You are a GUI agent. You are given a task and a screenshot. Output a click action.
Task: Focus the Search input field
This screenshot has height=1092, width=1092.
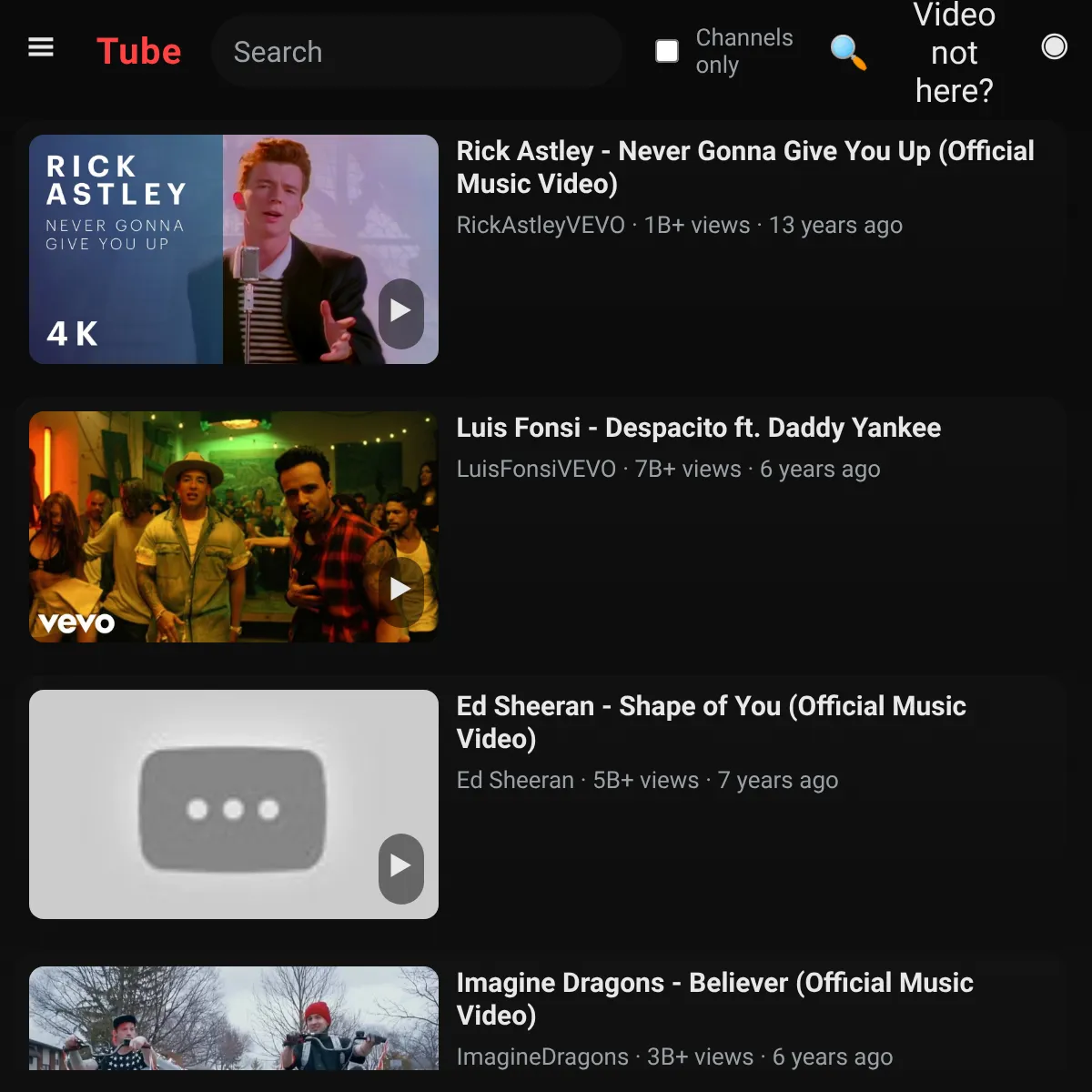point(417,52)
